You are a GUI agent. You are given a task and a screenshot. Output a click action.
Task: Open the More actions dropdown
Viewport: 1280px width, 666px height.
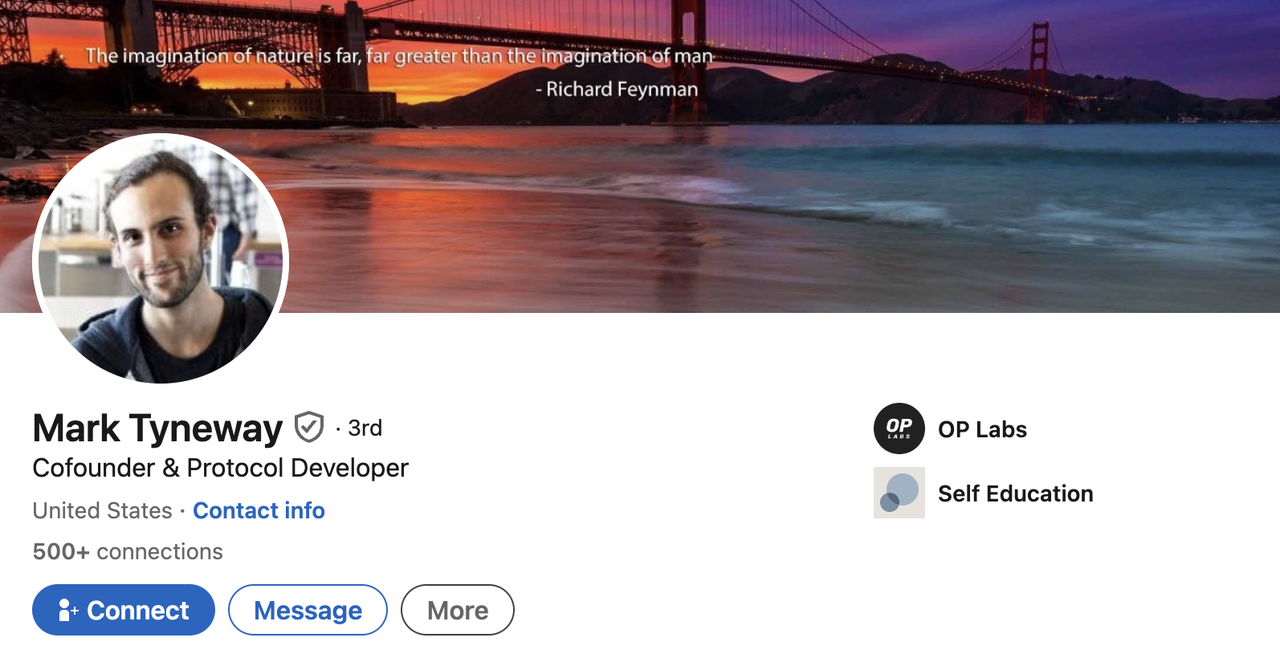pyautogui.click(x=458, y=610)
